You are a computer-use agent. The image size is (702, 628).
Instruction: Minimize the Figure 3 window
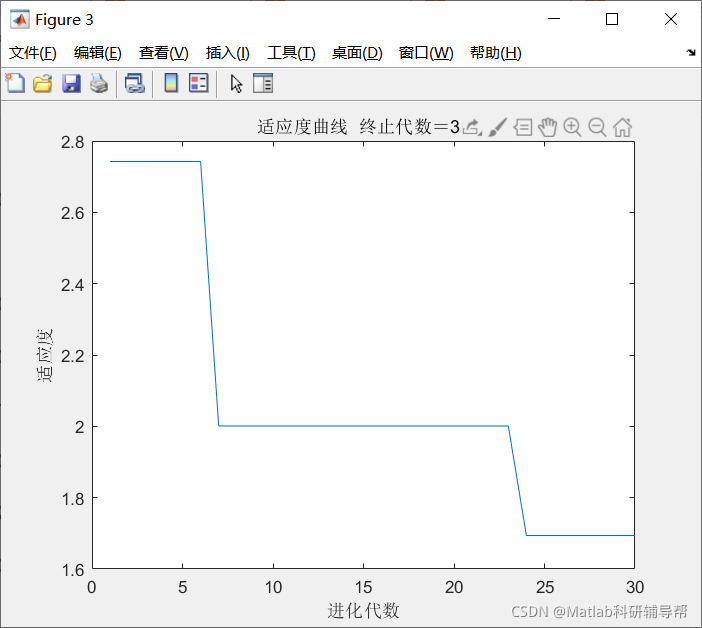[554, 19]
